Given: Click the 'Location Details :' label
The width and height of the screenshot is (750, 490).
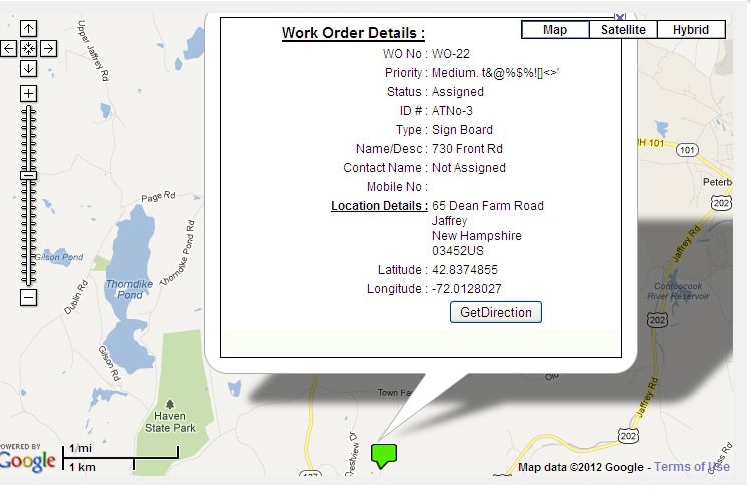Looking at the screenshot, I should (379, 206).
